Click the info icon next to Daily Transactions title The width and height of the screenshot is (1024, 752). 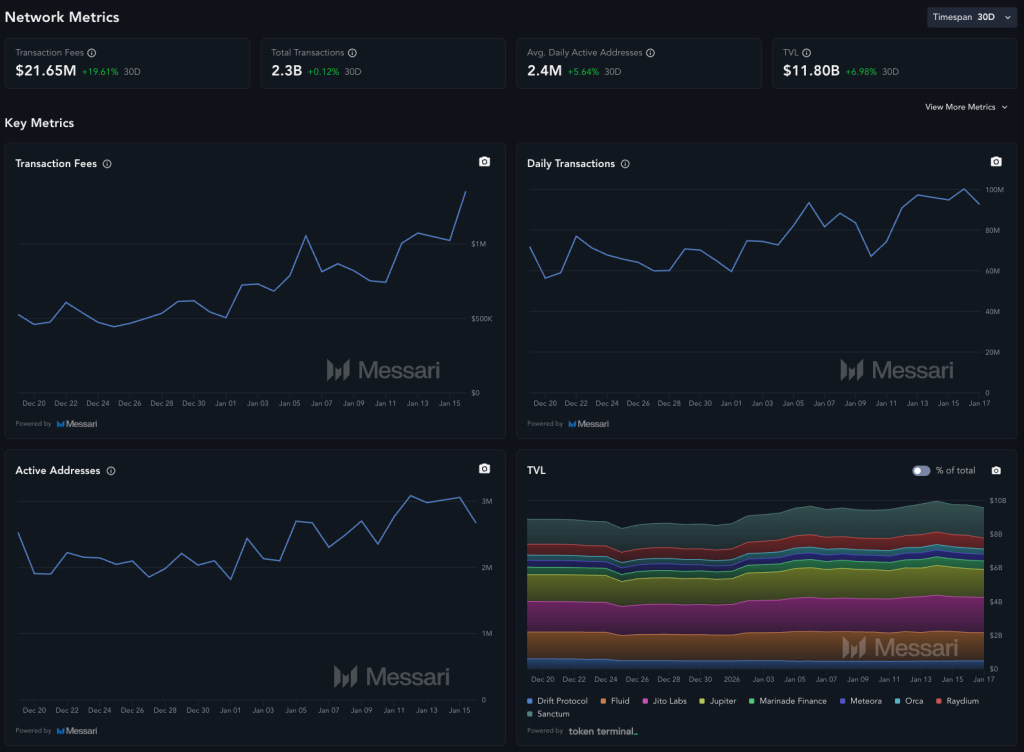click(x=625, y=163)
